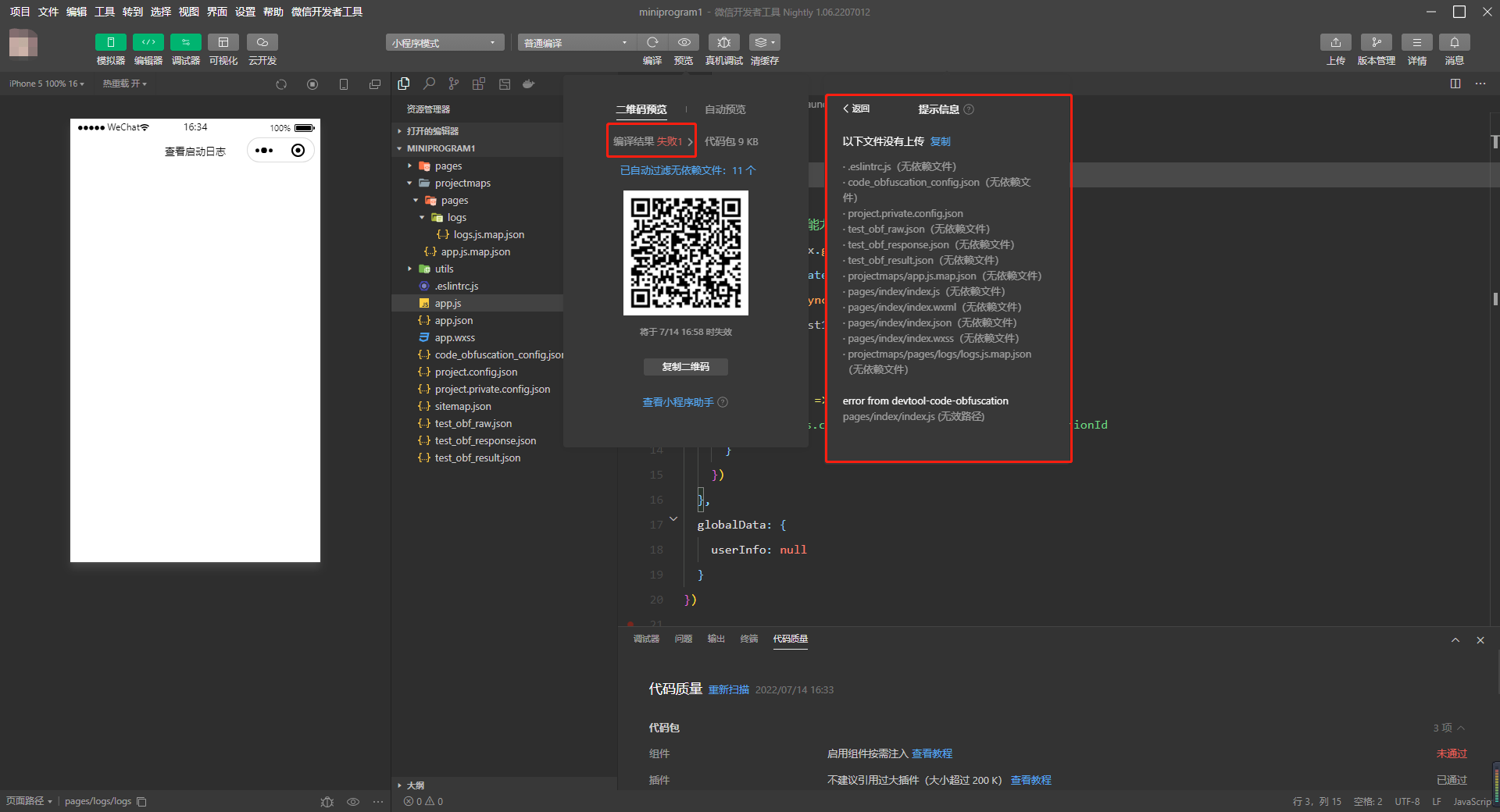The width and height of the screenshot is (1500, 812).
Task: Open the source control branch icon
Action: (454, 84)
